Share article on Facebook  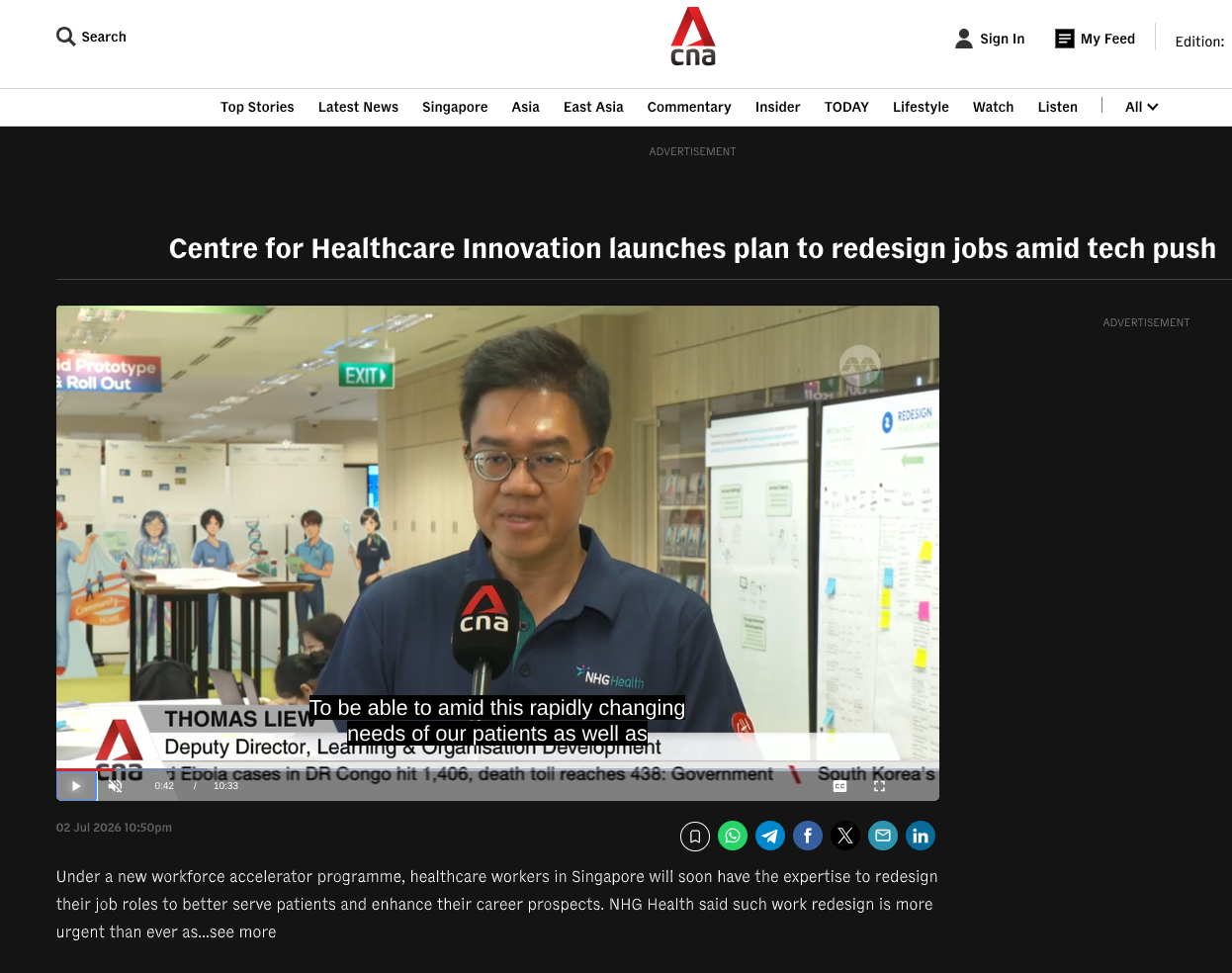[808, 837]
